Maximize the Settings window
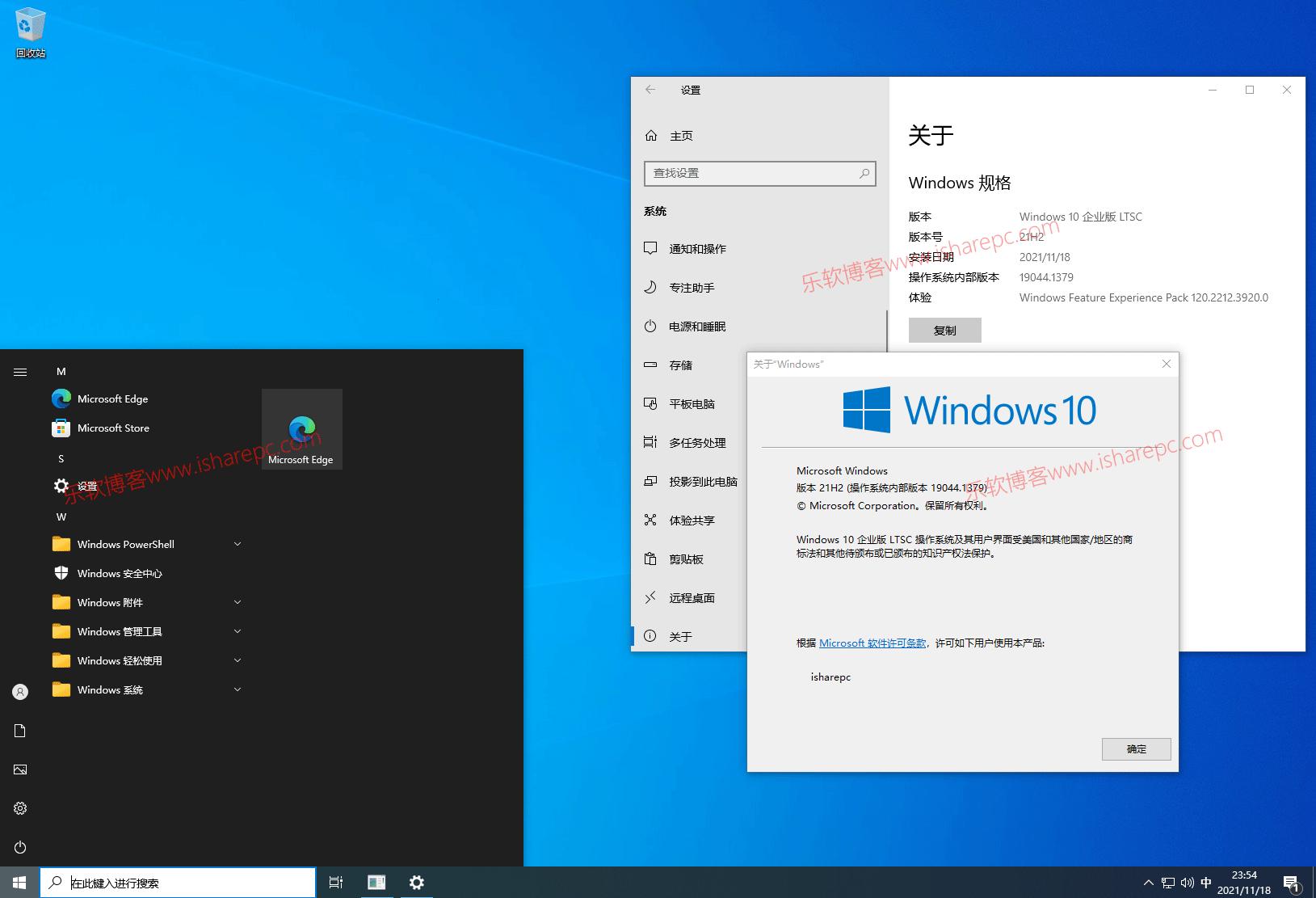The image size is (1316, 898). (x=1250, y=90)
